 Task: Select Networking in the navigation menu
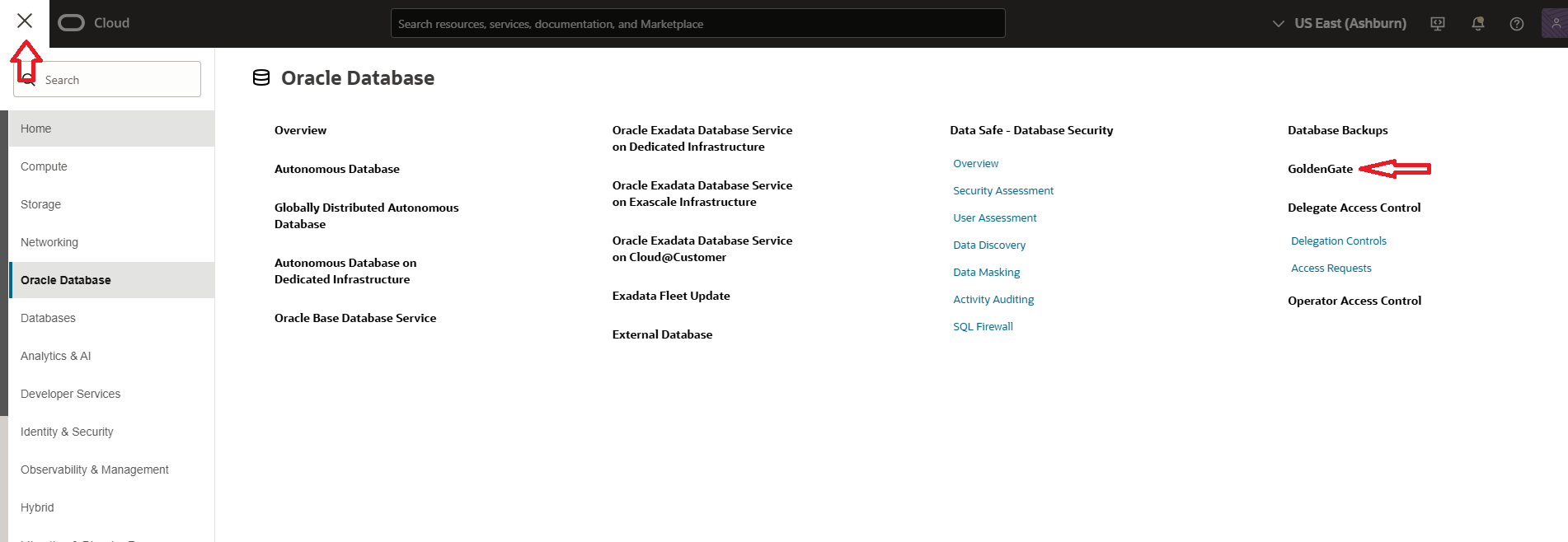[111, 242]
